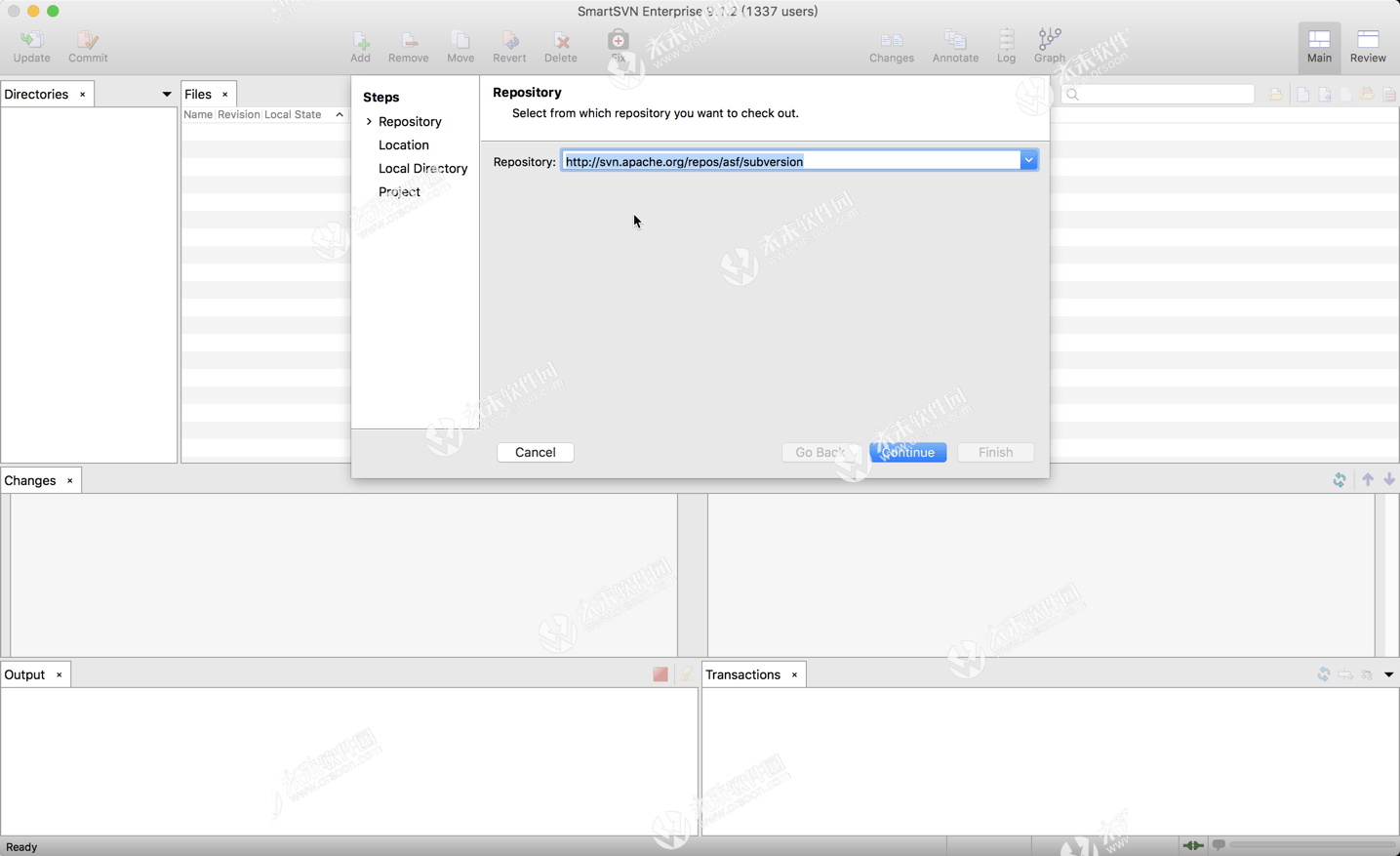Click the Move toolbar icon

(460, 46)
